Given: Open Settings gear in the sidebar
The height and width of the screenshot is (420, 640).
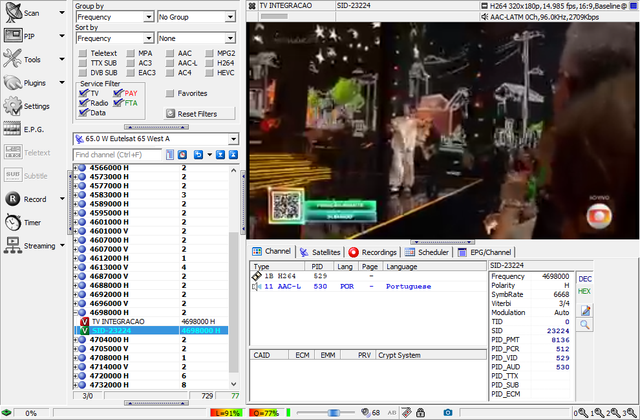Looking at the screenshot, I should point(13,106).
